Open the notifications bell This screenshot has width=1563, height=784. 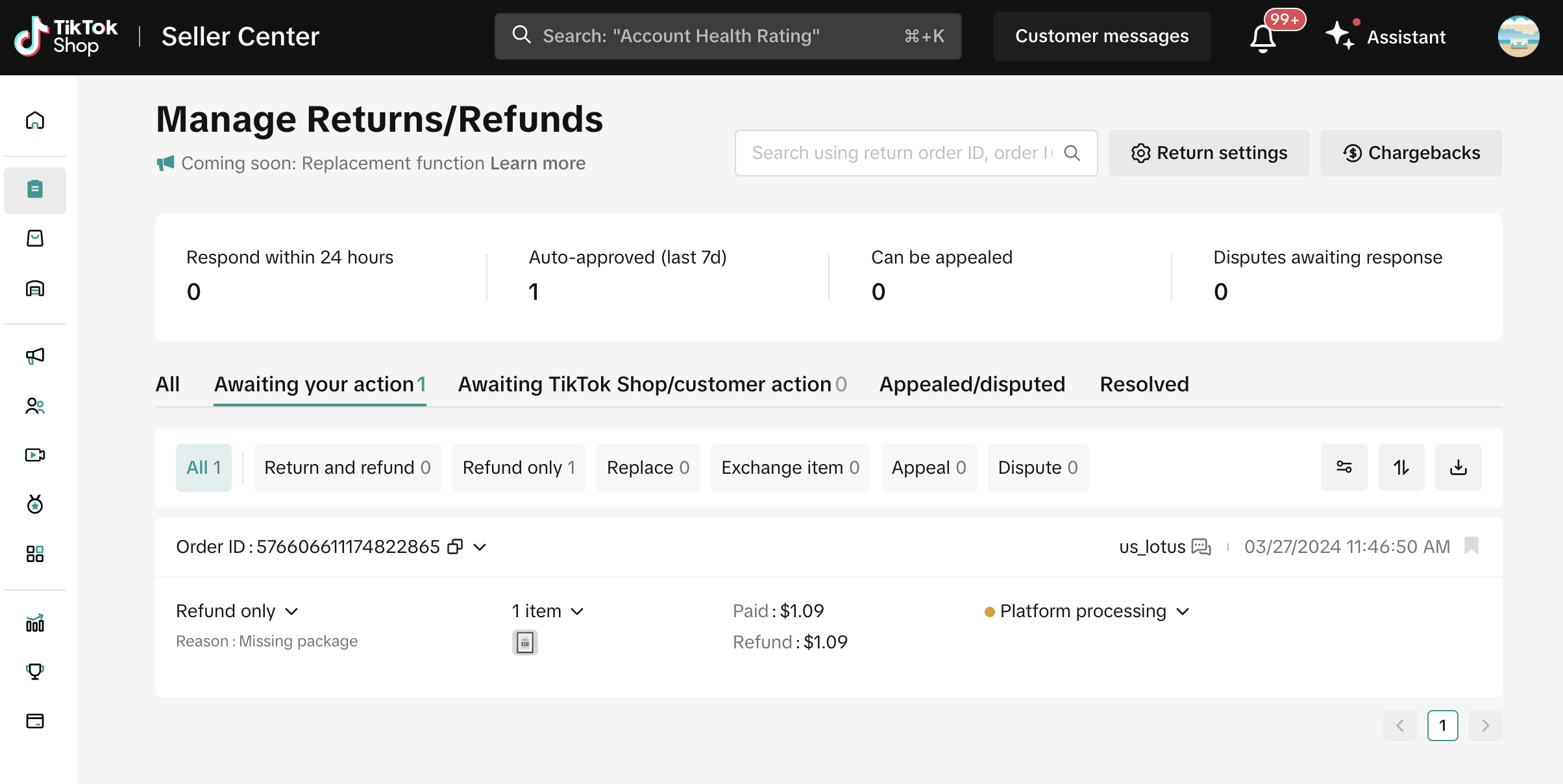point(1263,38)
